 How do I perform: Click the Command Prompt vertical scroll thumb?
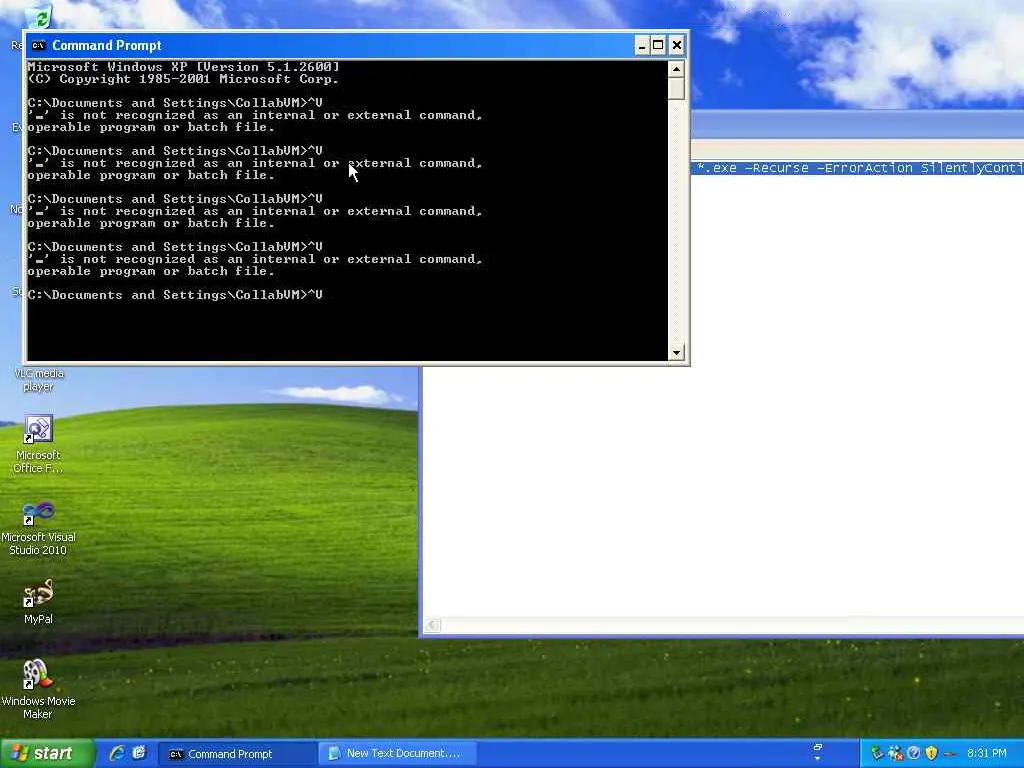coord(676,88)
